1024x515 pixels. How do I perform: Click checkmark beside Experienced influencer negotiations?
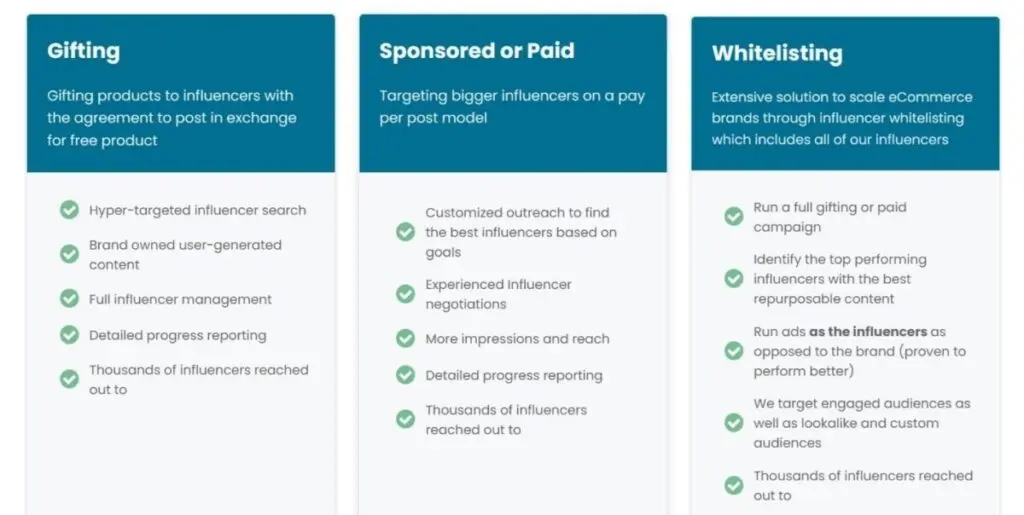click(x=405, y=294)
